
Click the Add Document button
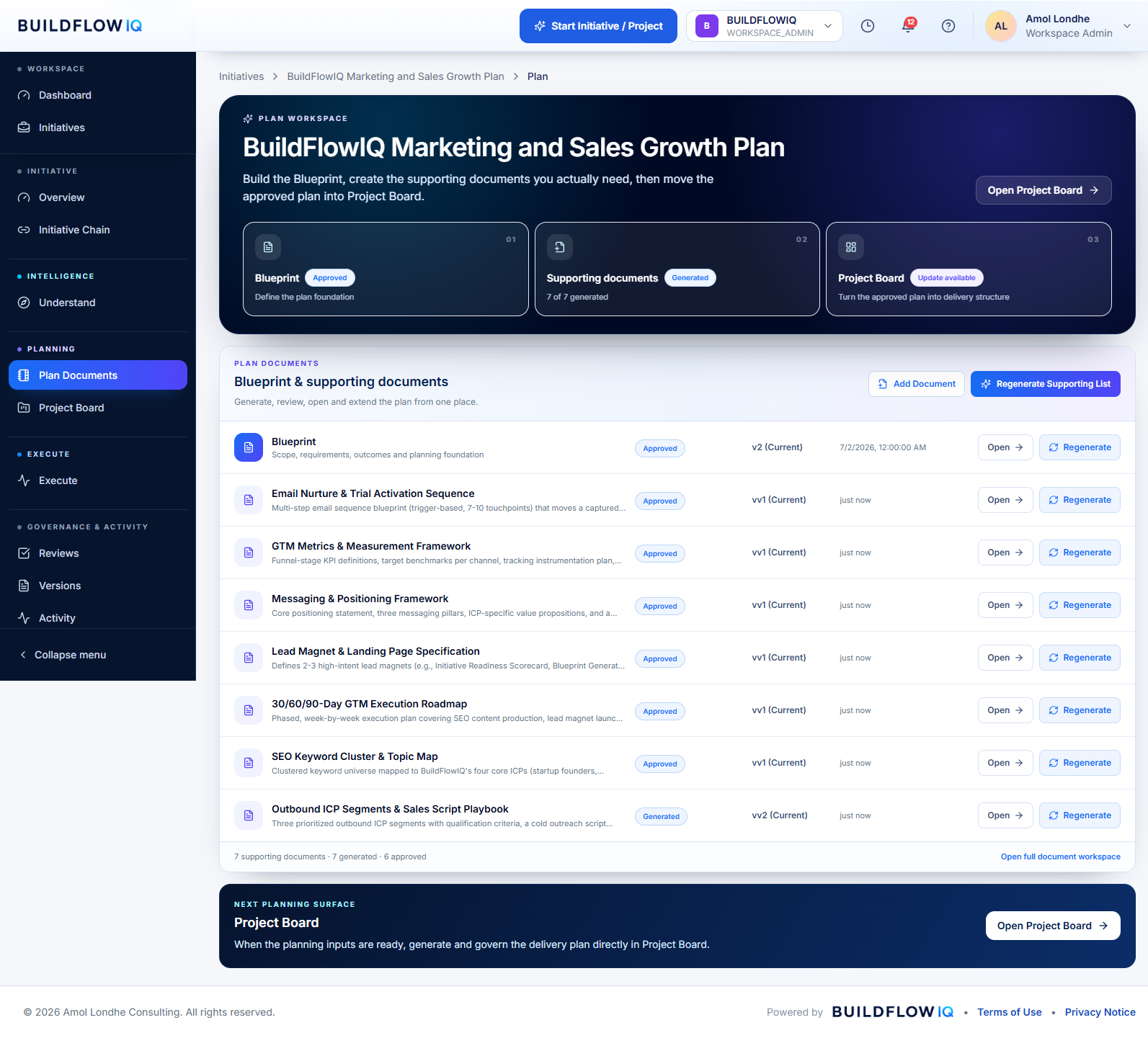coord(917,384)
